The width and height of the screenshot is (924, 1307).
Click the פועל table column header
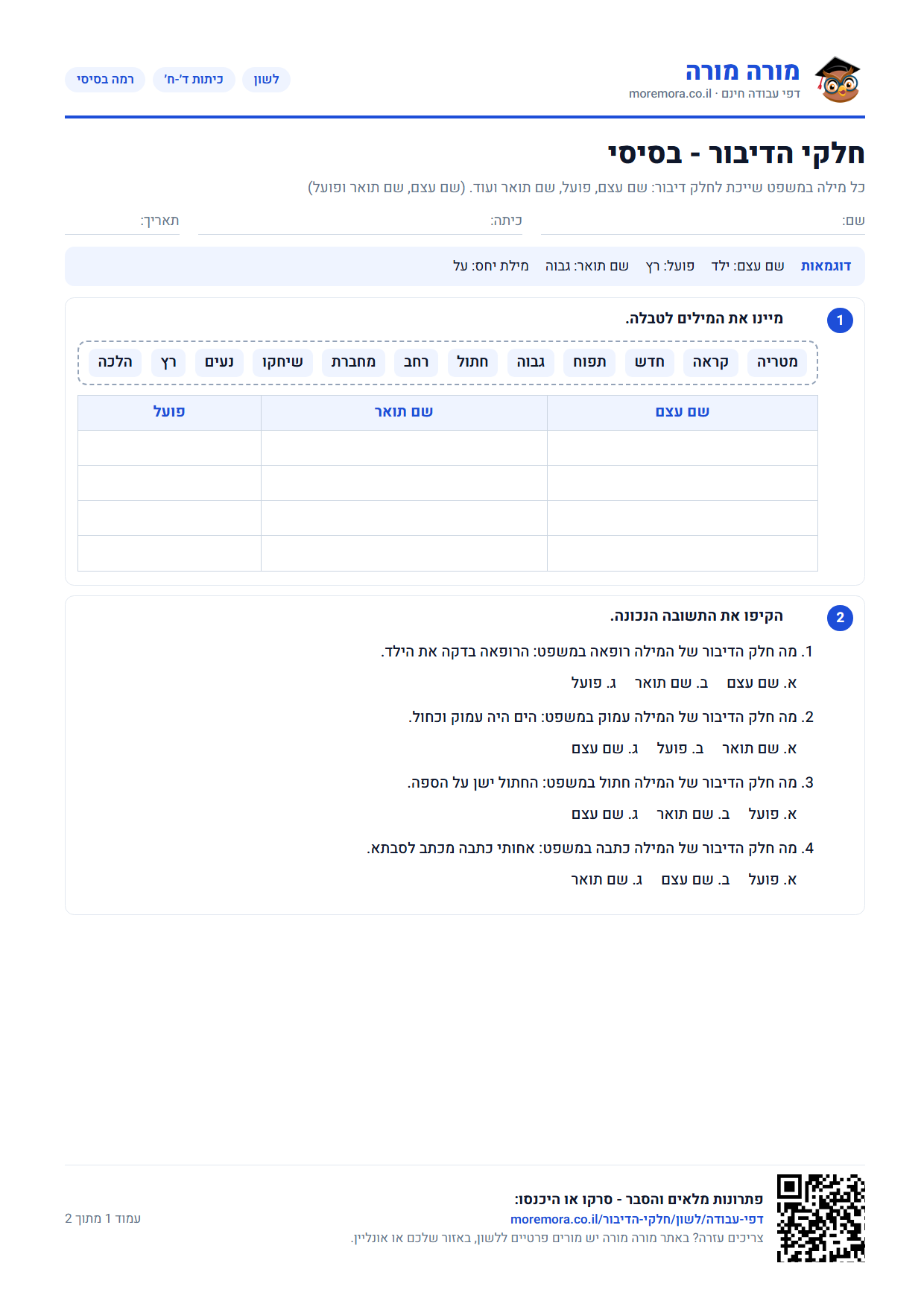[x=169, y=412]
